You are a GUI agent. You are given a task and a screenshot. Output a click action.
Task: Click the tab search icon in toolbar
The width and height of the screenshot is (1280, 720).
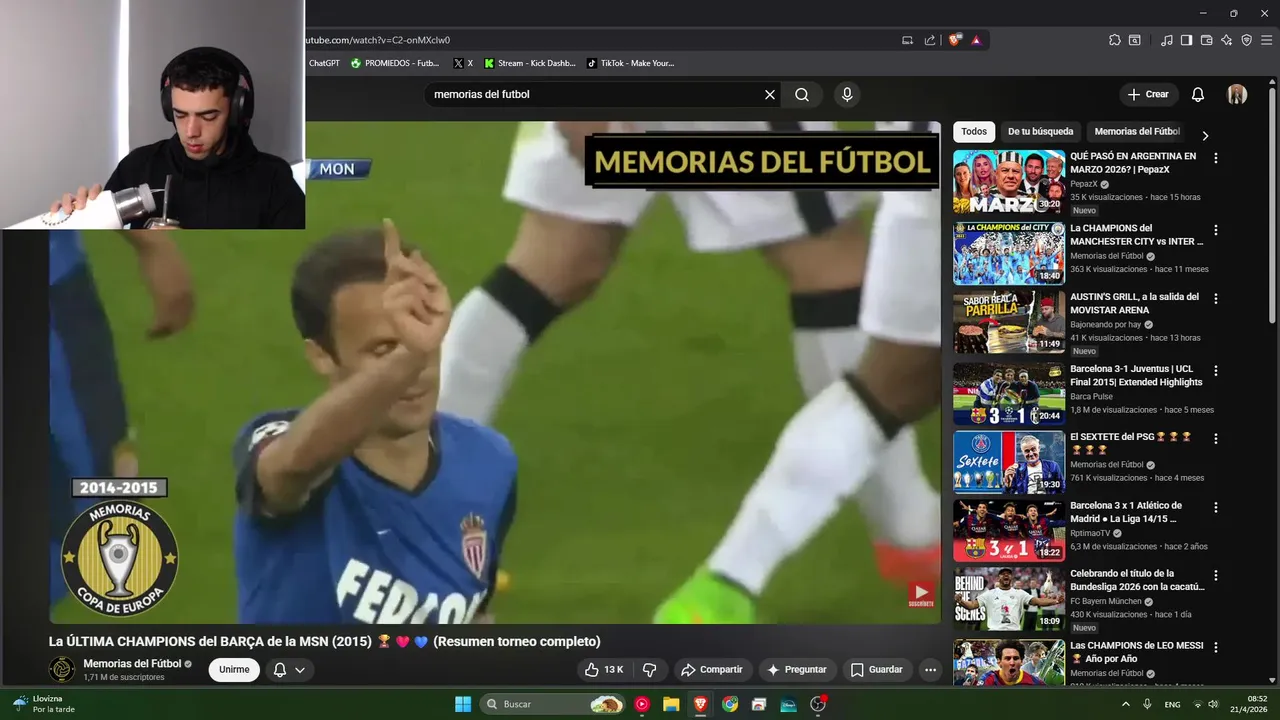click(x=1135, y=40)
